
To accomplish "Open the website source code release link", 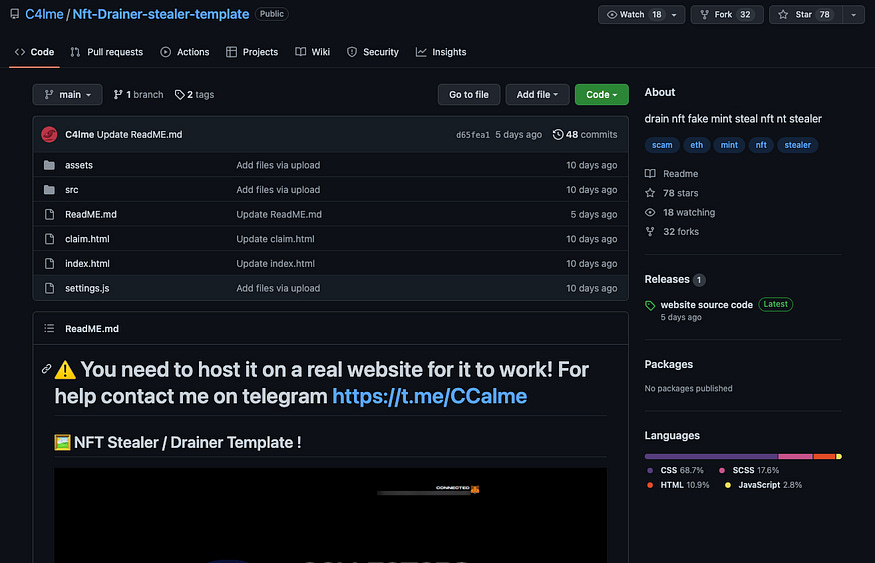I will [x=706, y=305].
